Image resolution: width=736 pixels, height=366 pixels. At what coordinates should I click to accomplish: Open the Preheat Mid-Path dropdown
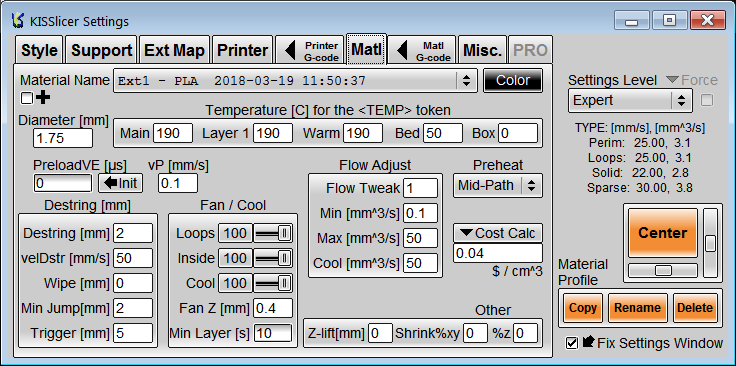click(x=498, y=185)
